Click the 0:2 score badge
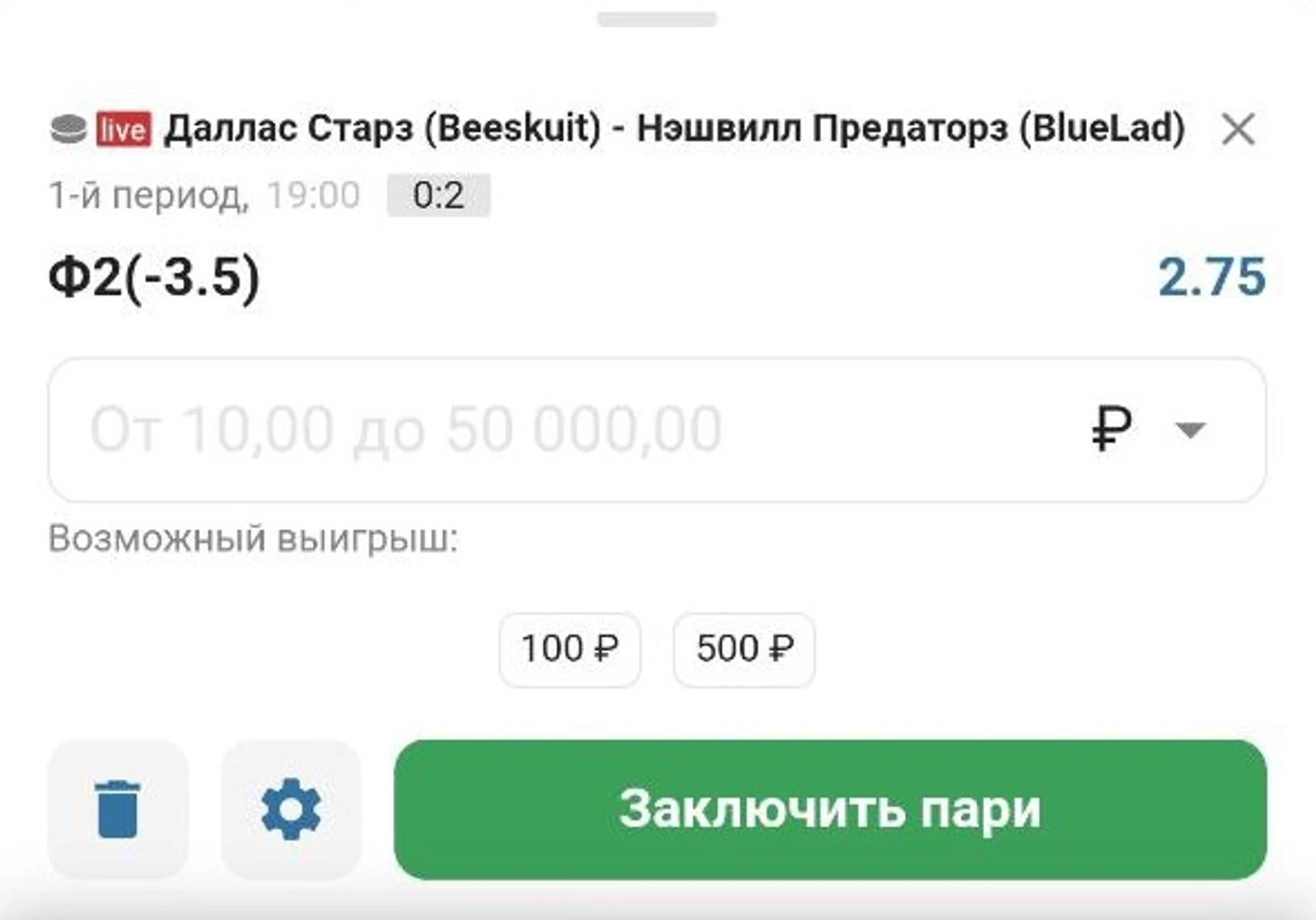Image resolution: width=1316 pixels, height=920 pixels. tap(439, 196)
